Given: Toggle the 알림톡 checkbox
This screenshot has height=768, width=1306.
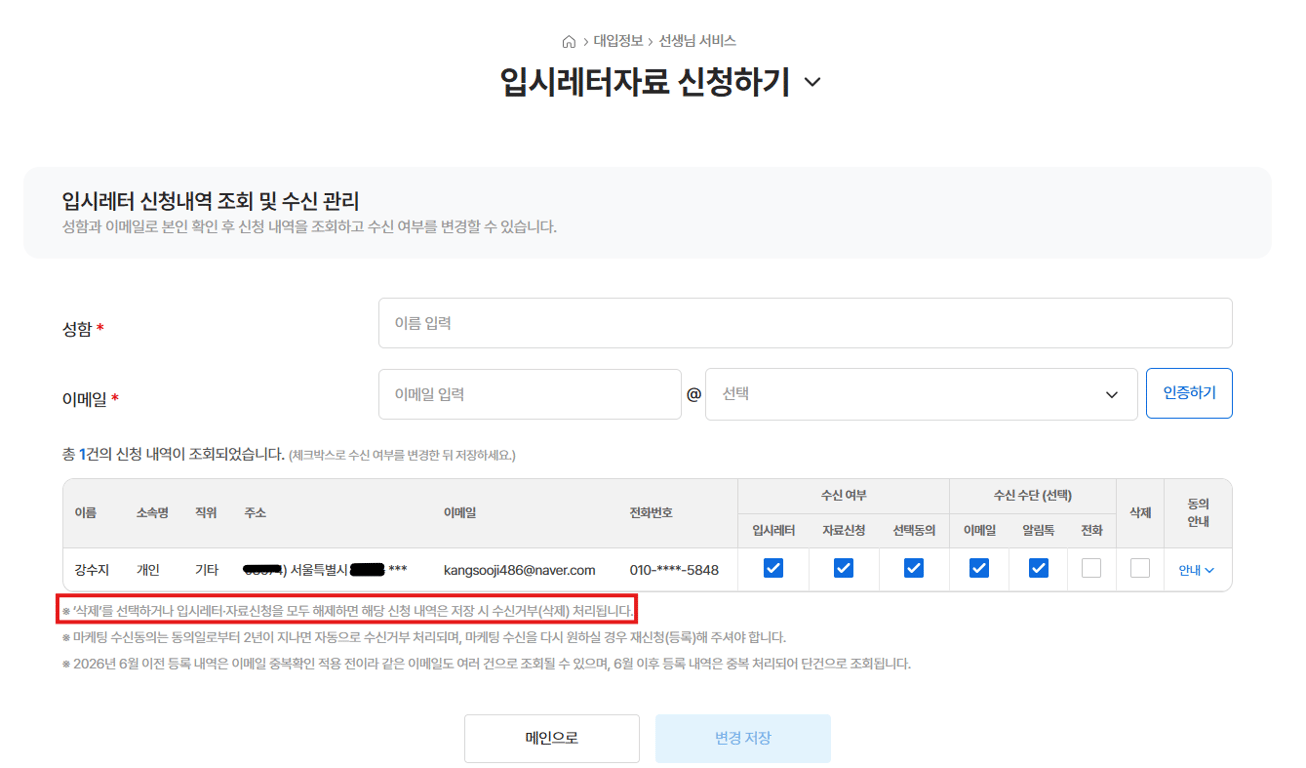Looking at the screenshot, I should [x=1039, y=568].
